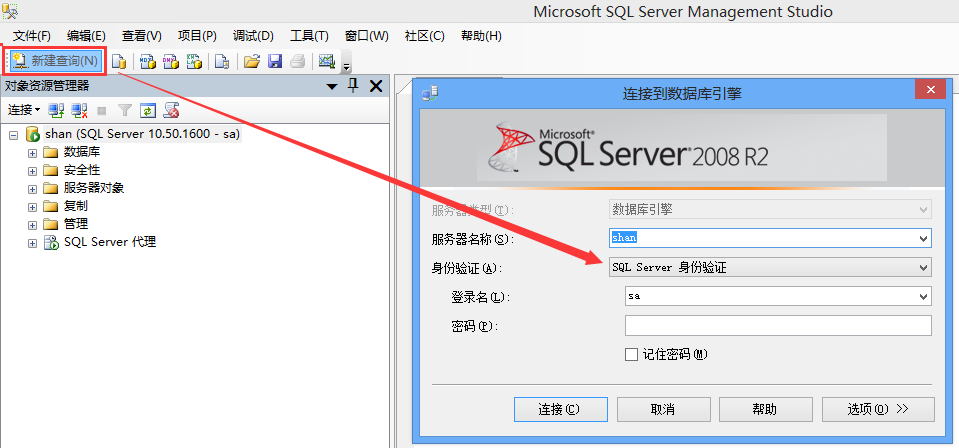The image size is (959, 448).
Task: Expand the 复制 folder node
Action: point(32,206)
